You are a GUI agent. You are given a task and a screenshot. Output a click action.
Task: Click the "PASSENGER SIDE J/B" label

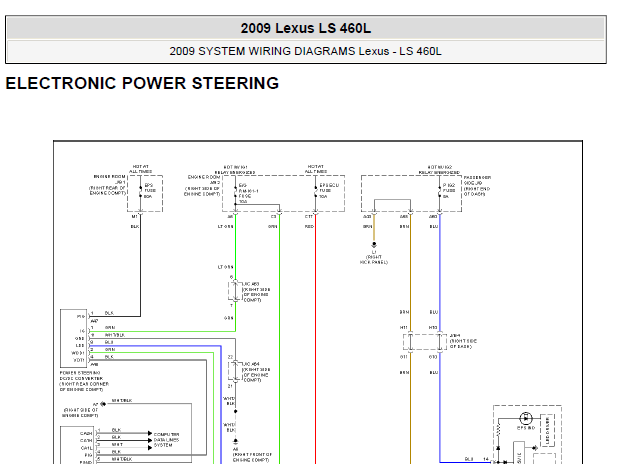tap(477, 180)
